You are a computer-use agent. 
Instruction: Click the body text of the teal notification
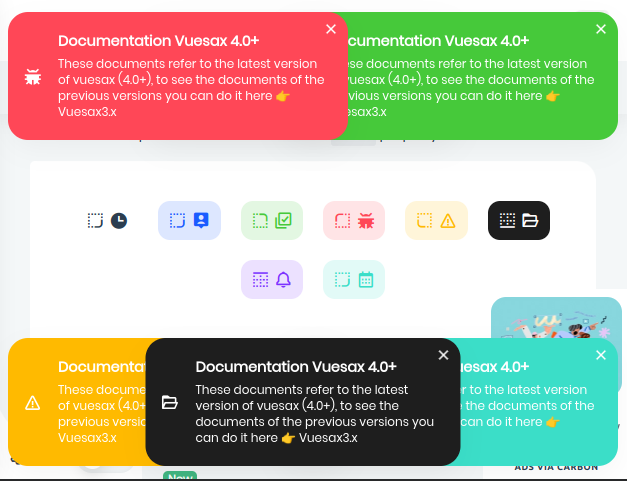click(527, 405)
